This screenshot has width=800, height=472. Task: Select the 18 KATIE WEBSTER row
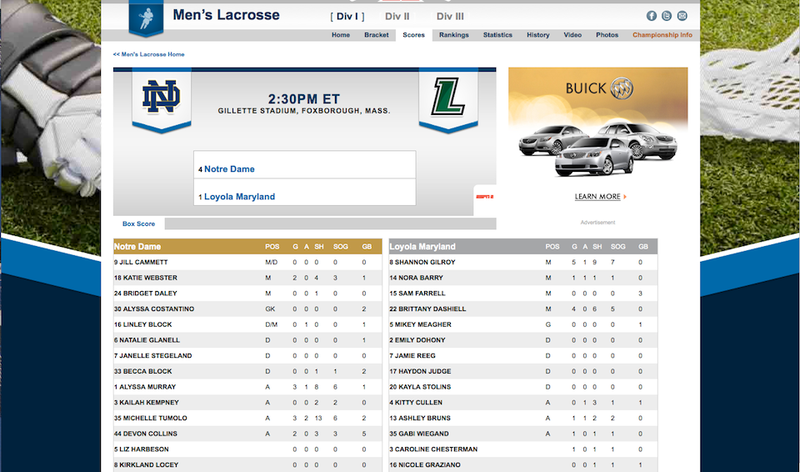(247, 278)
